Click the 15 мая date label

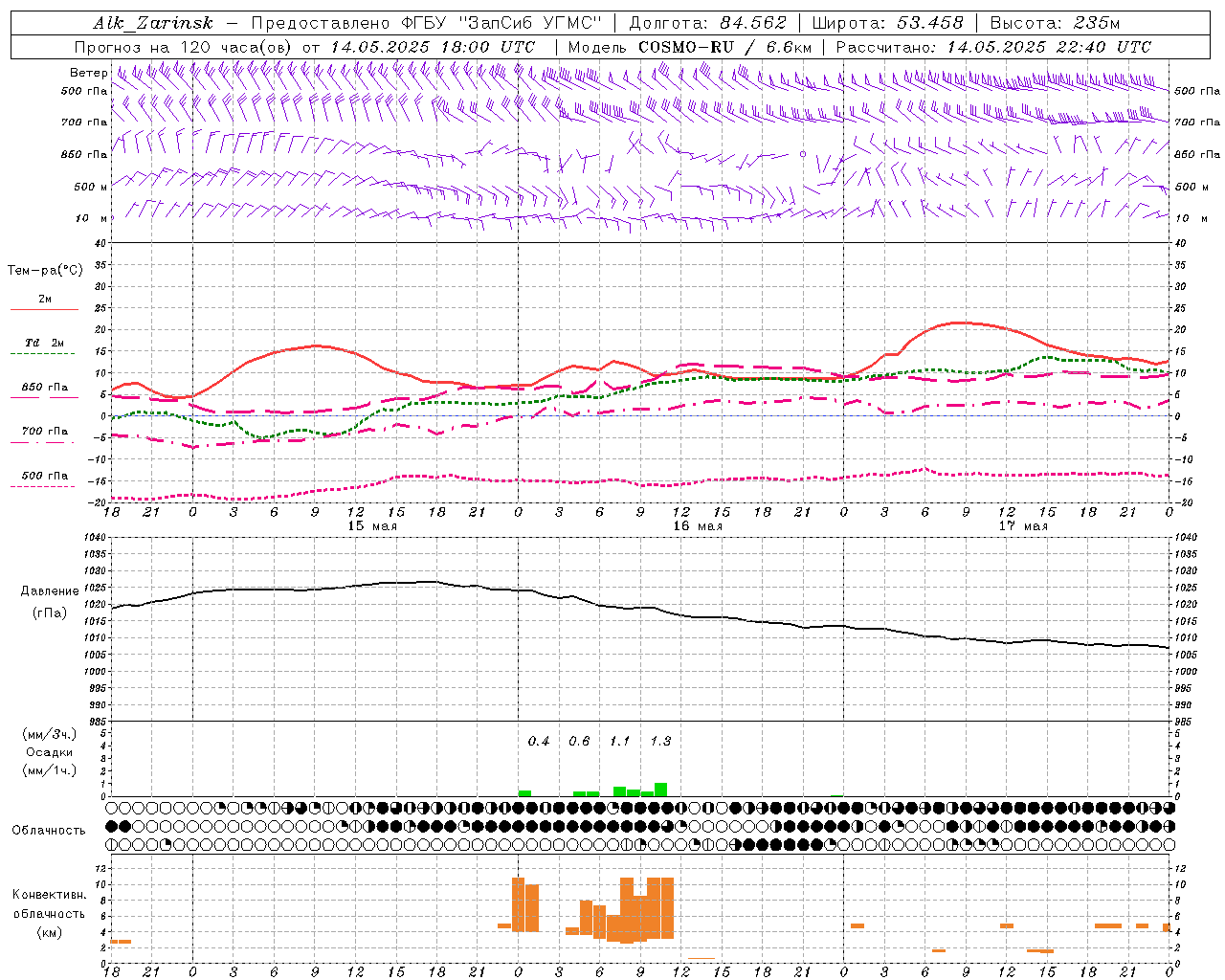[x=371, y=526]
